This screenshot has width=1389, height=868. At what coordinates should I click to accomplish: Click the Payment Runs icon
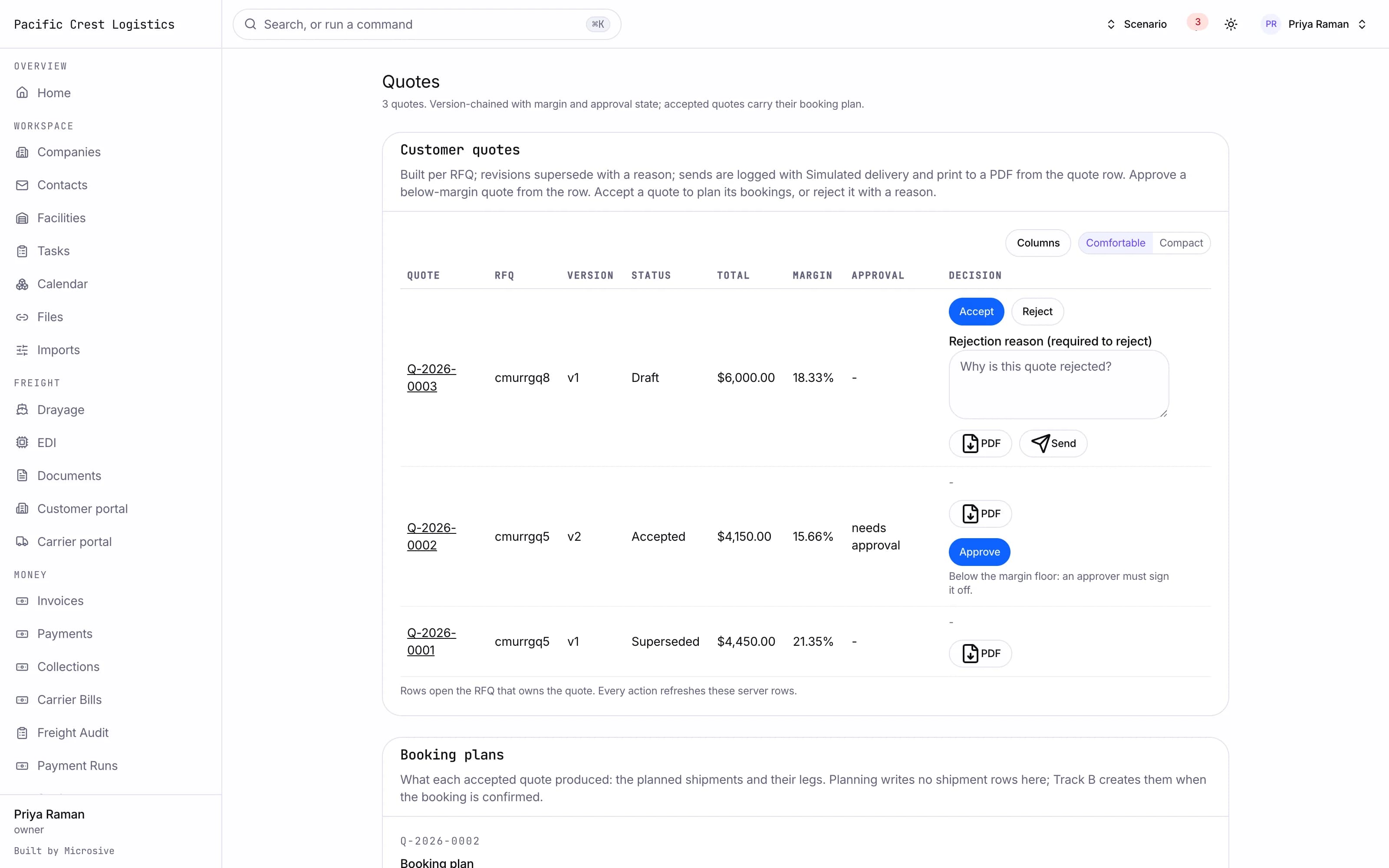pos(22,766)
